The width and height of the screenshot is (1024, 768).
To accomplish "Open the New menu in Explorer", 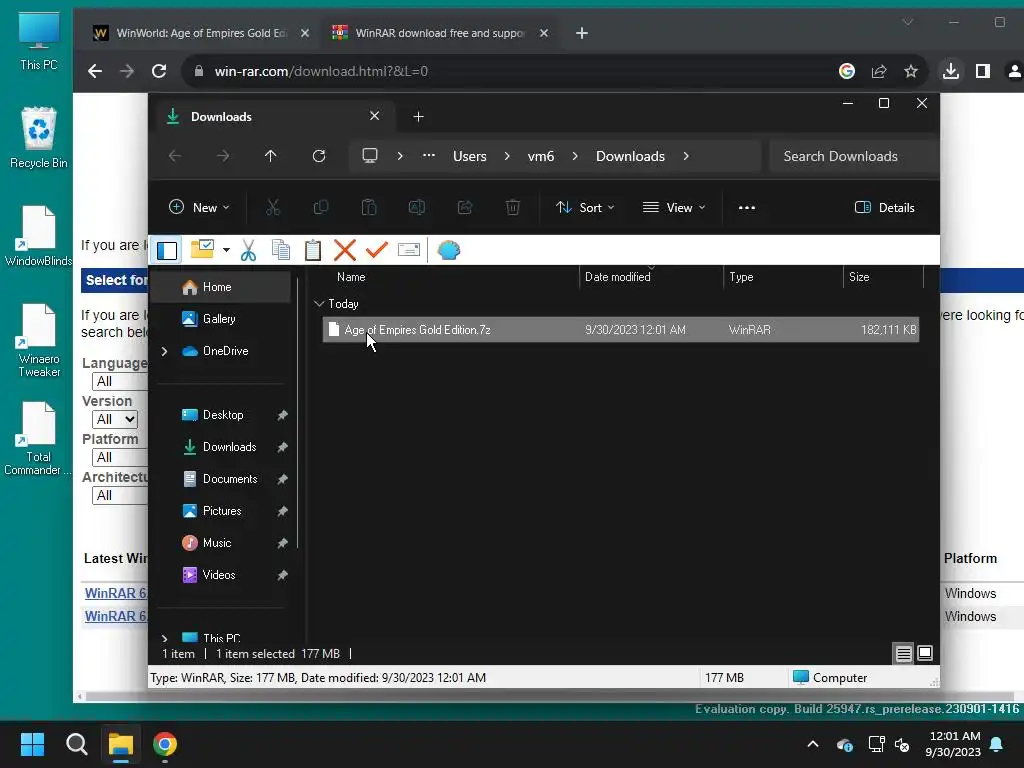I will pos(199,208).
